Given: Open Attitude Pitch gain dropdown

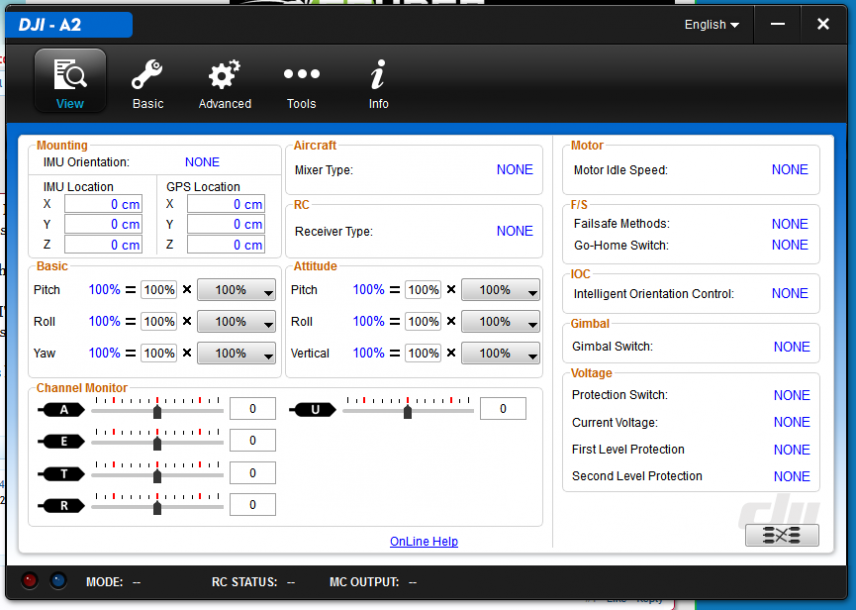Looking at the screenshot, I should coord(500,290).
